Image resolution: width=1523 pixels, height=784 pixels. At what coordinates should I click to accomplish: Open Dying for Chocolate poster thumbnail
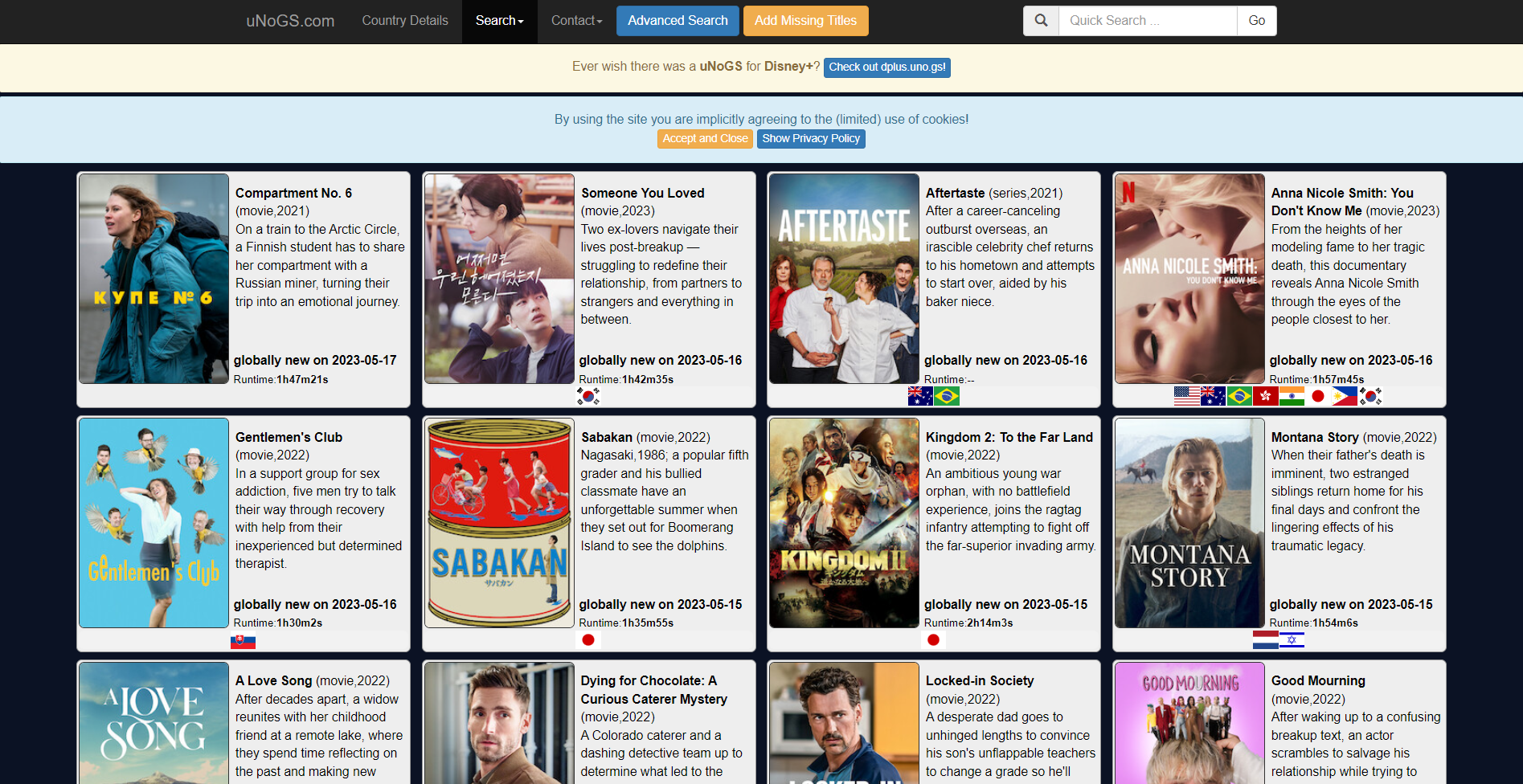[x=499, y=723]
